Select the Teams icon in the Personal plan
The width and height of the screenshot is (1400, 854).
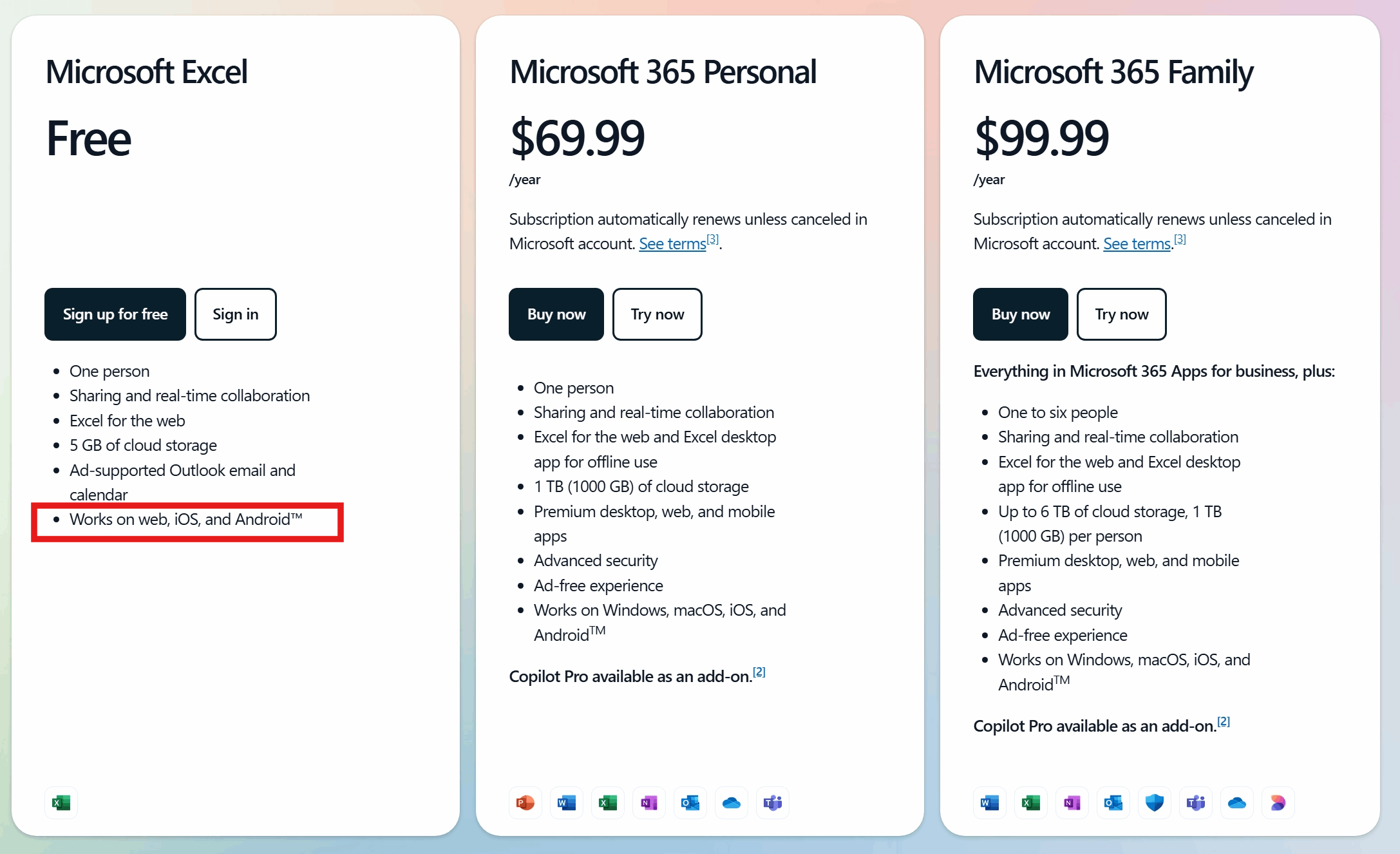coord(773,802)
